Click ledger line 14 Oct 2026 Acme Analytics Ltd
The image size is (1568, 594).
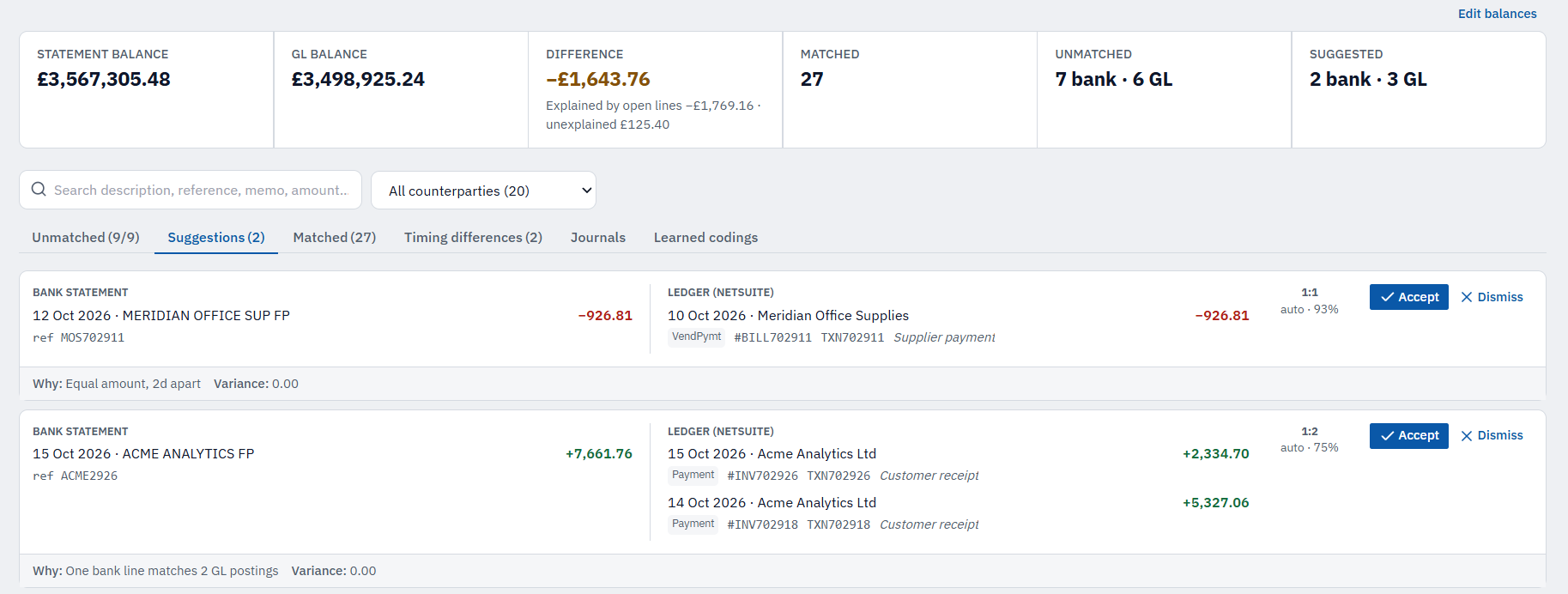(x=772, y=503)
